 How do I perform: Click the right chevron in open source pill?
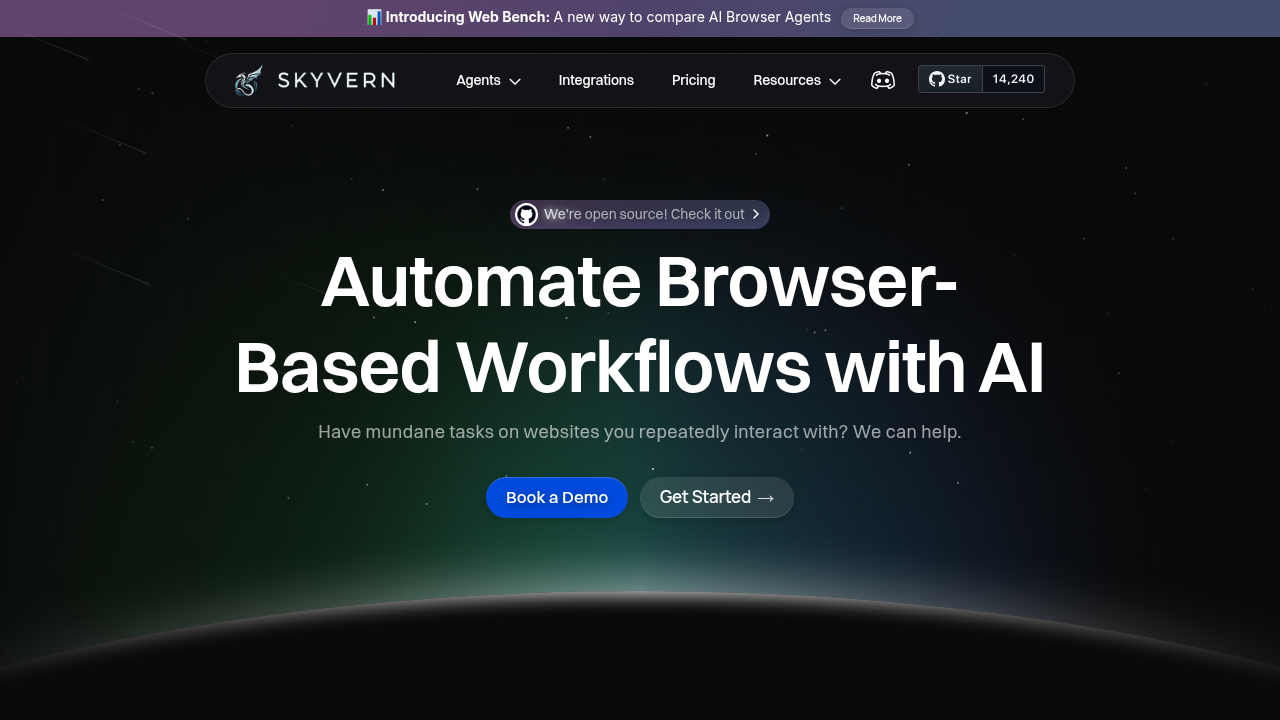pos(756,214)
